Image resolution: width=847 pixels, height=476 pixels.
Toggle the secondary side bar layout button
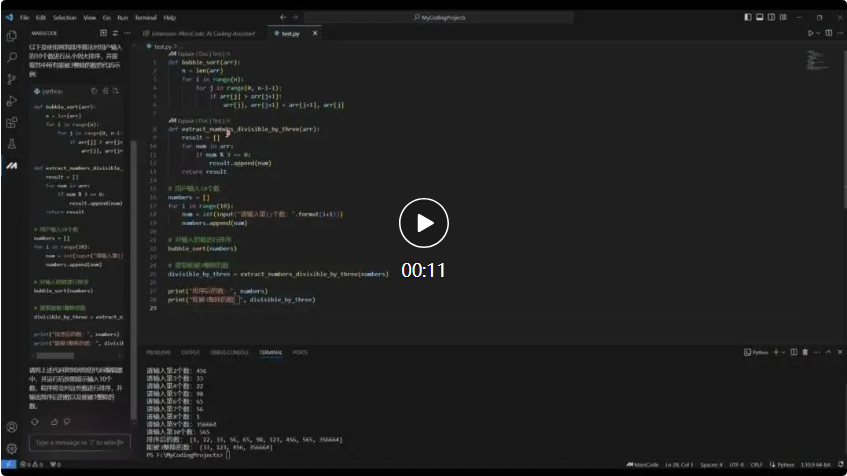[x=771, y=17]
